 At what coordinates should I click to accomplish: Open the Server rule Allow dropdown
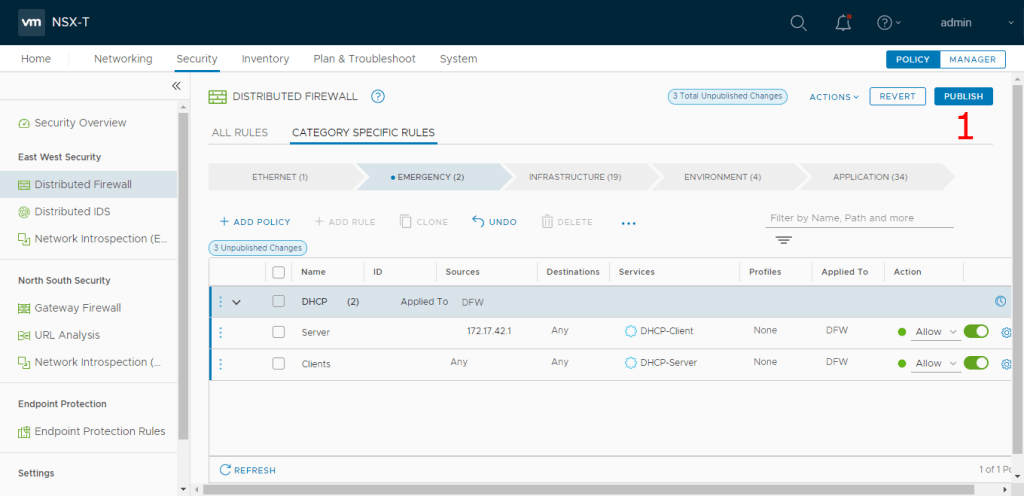point(936,332)
